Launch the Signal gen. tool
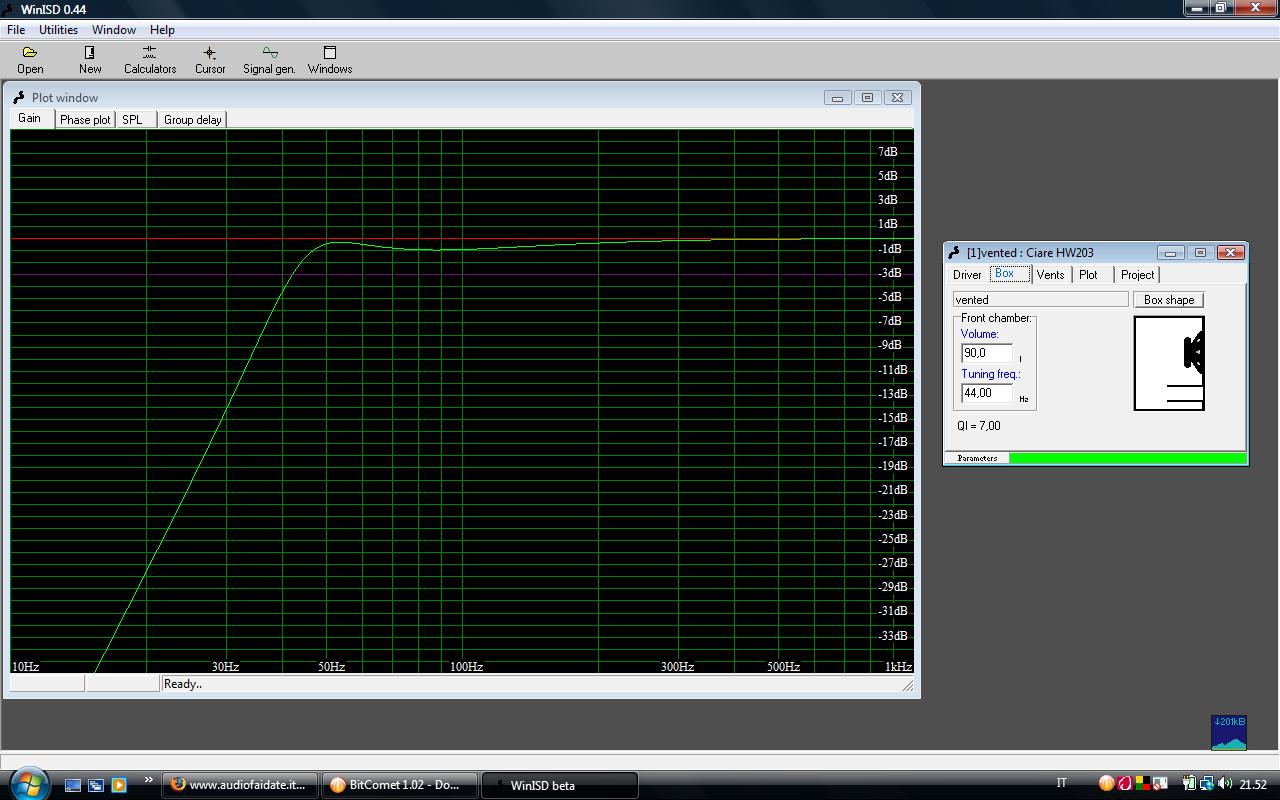 (269, 59)
